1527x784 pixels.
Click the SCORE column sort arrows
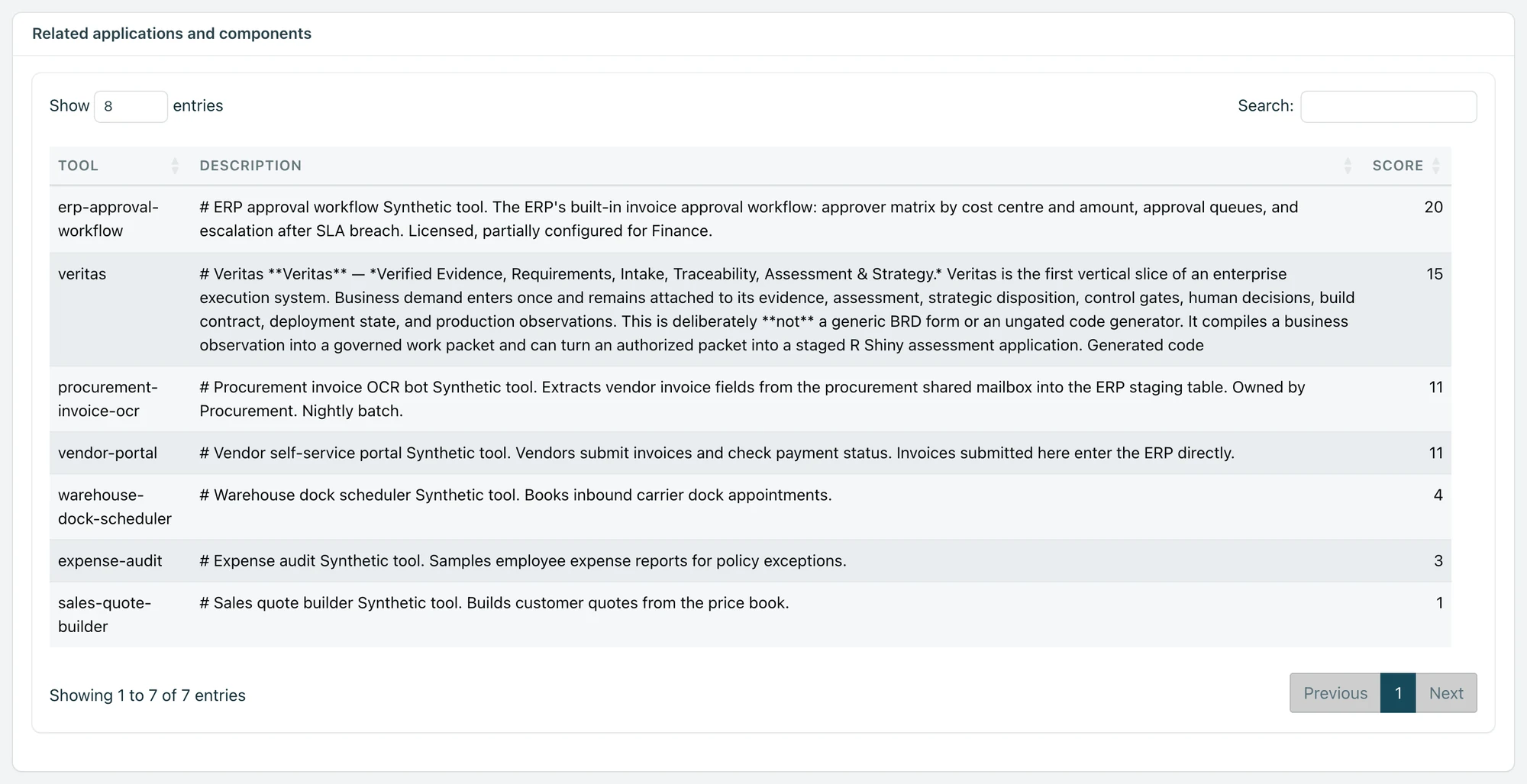[1436, 166]
